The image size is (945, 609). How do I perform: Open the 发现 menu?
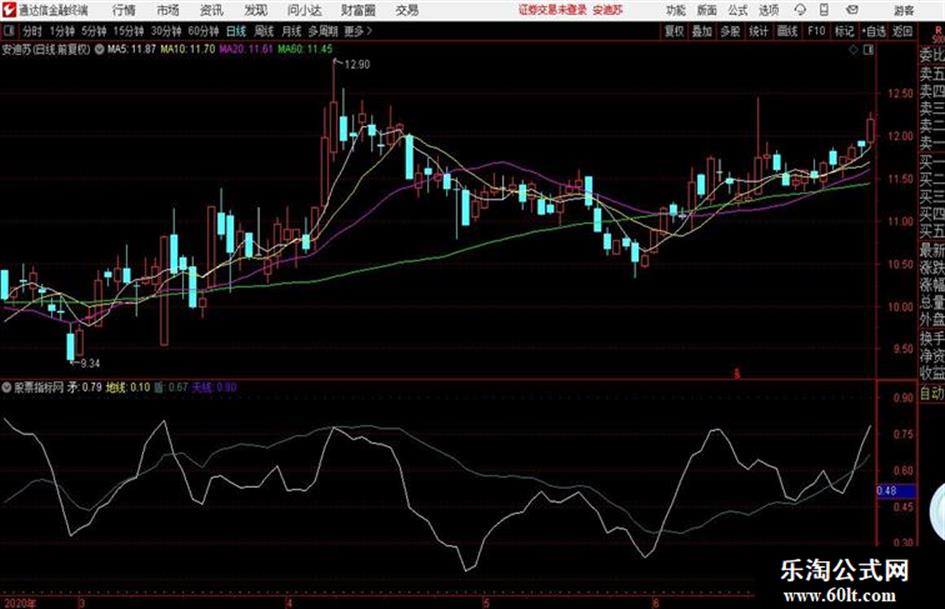pyautogui.click(x=256, y=10)
